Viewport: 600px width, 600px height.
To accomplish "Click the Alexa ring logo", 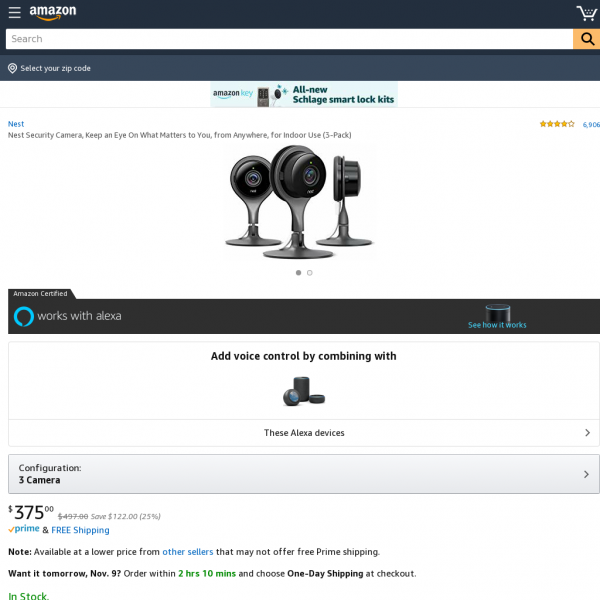I will [x=24, y=316].
